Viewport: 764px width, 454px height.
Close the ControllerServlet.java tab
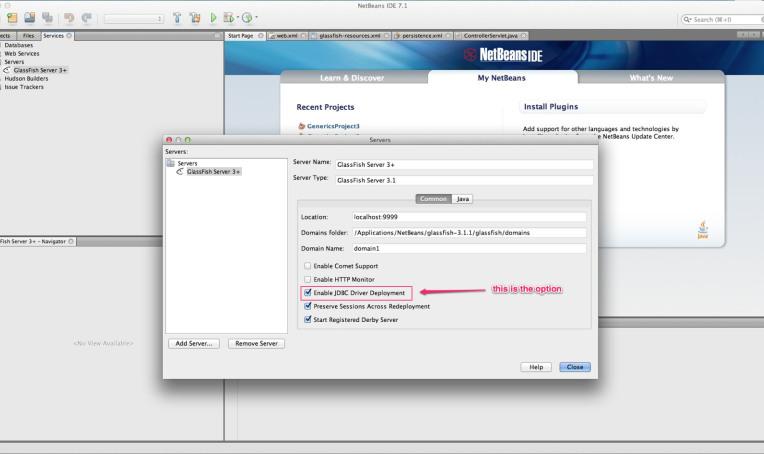click(523, 36)
